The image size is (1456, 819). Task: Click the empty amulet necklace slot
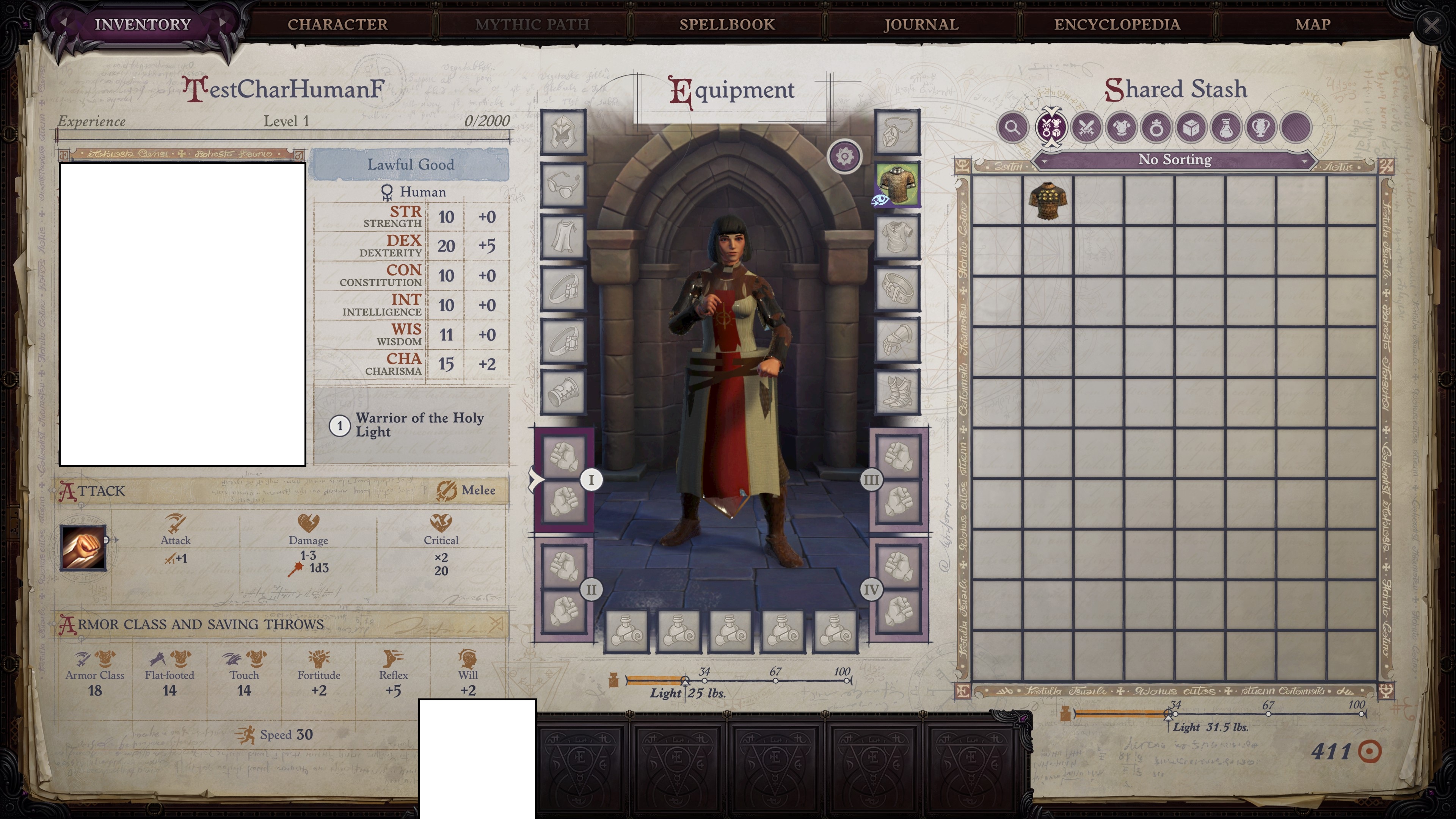click(897, 132)
